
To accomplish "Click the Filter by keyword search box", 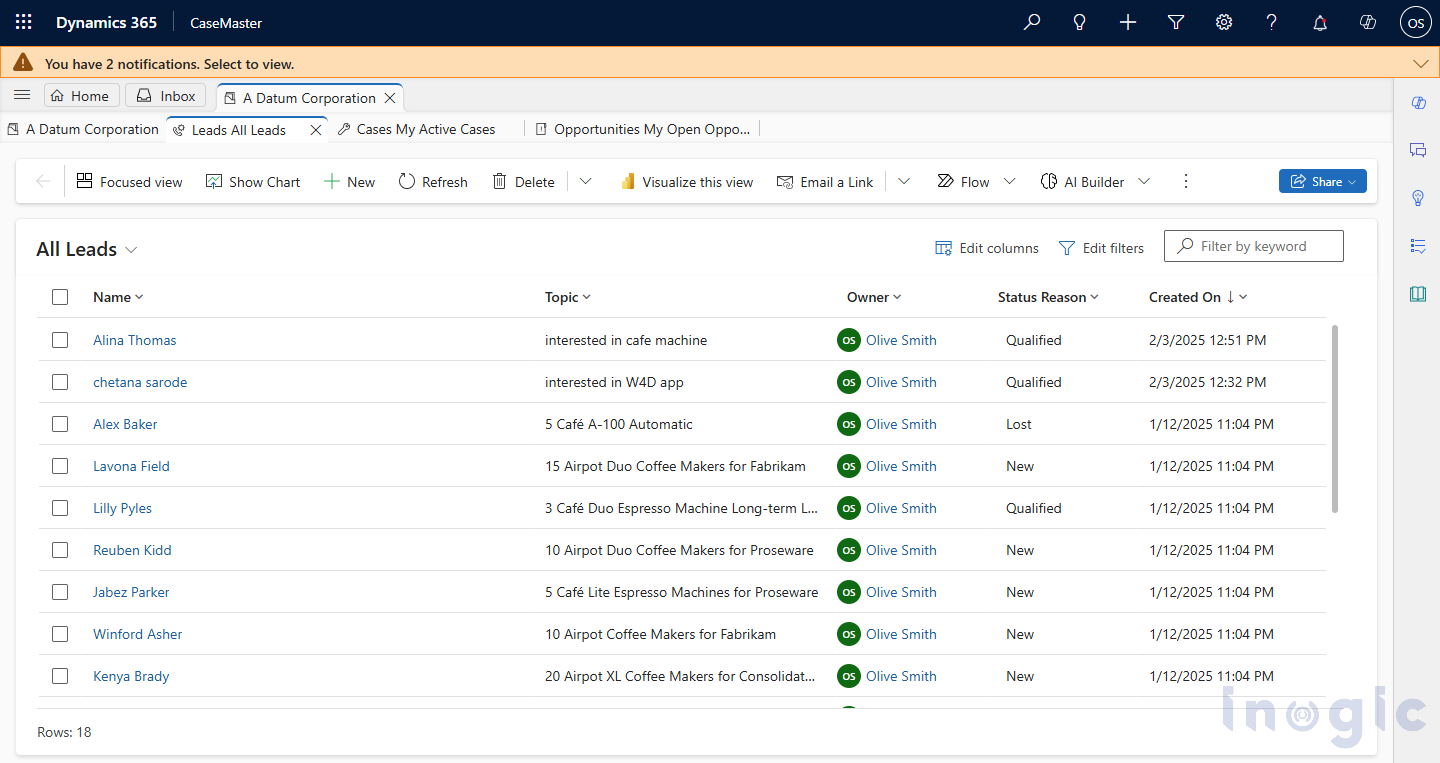I will [1254, 246].
